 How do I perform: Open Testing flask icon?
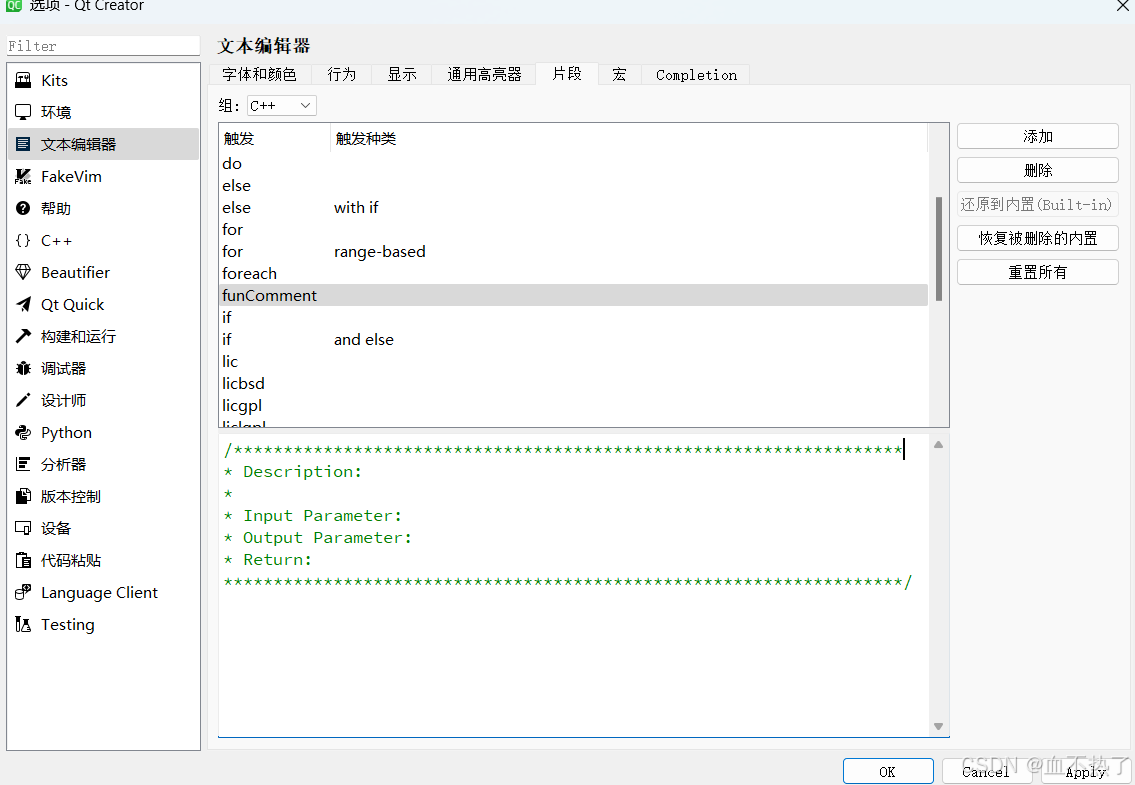click(23, 624)
